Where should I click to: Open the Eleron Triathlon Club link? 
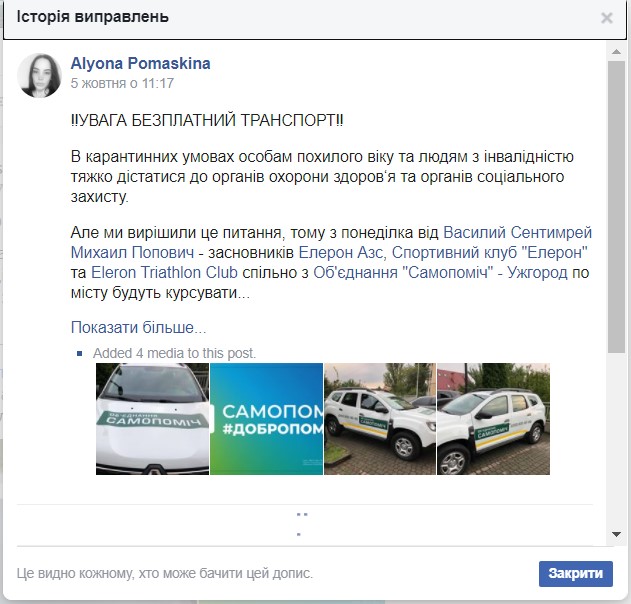[x=165, y=272]
